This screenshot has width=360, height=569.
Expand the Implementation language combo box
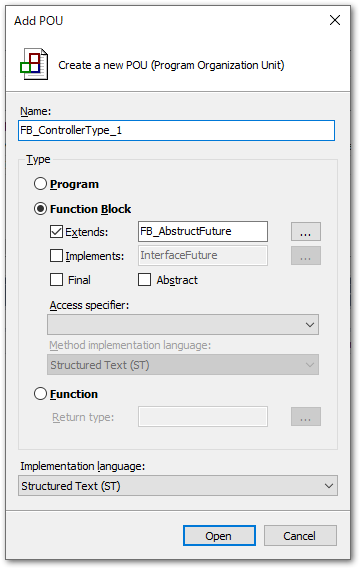[x=178, y=486]
